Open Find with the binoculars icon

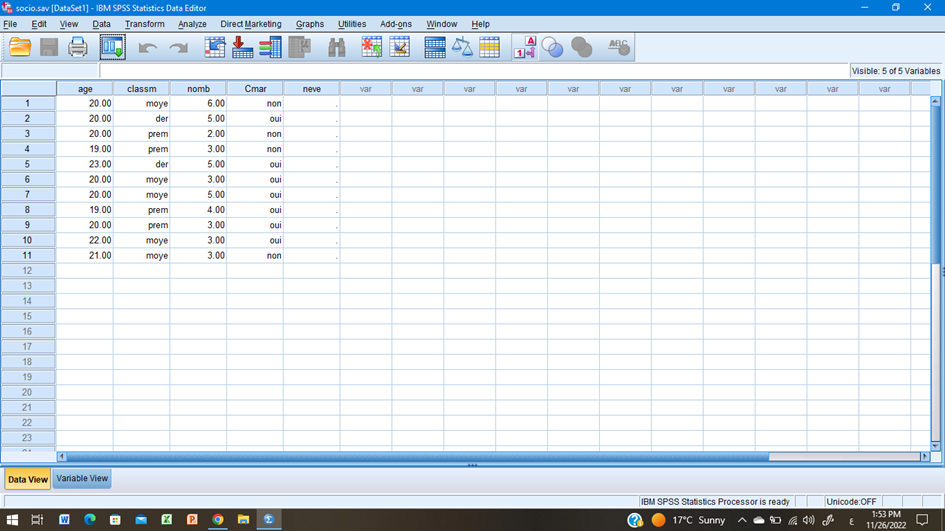(337, 47)
